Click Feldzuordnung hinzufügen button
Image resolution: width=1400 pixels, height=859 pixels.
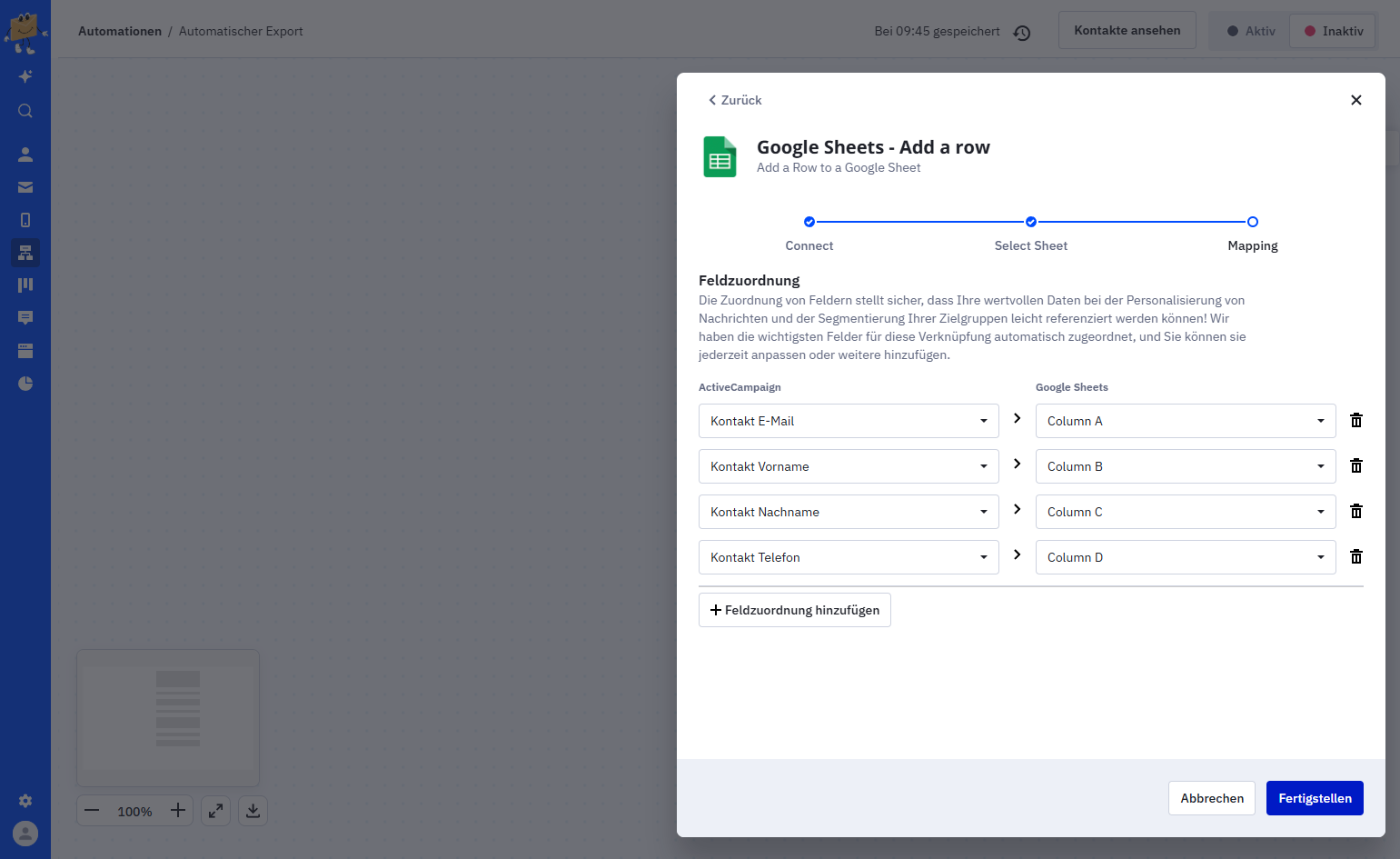tap(795, 610)
